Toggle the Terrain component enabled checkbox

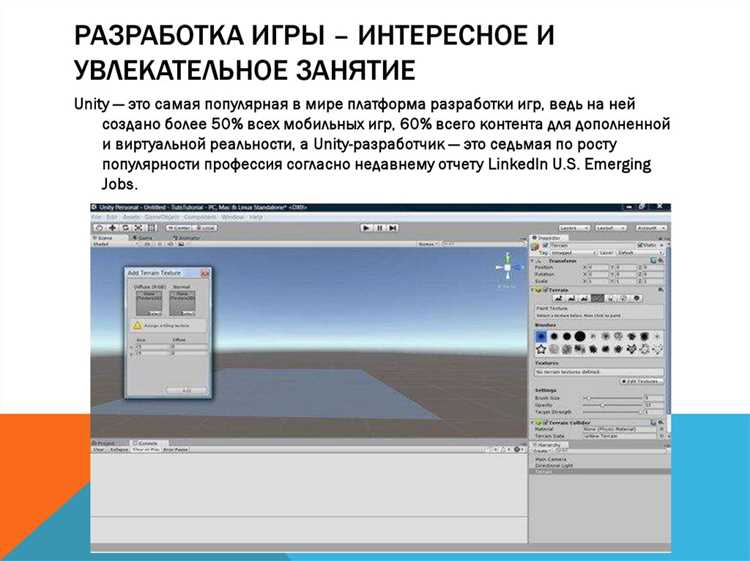(x=544, y=290)
